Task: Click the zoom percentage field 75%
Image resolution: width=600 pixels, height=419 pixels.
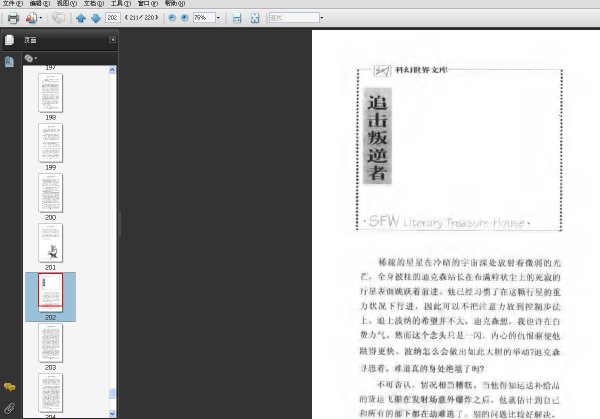Action: (204, 18)
